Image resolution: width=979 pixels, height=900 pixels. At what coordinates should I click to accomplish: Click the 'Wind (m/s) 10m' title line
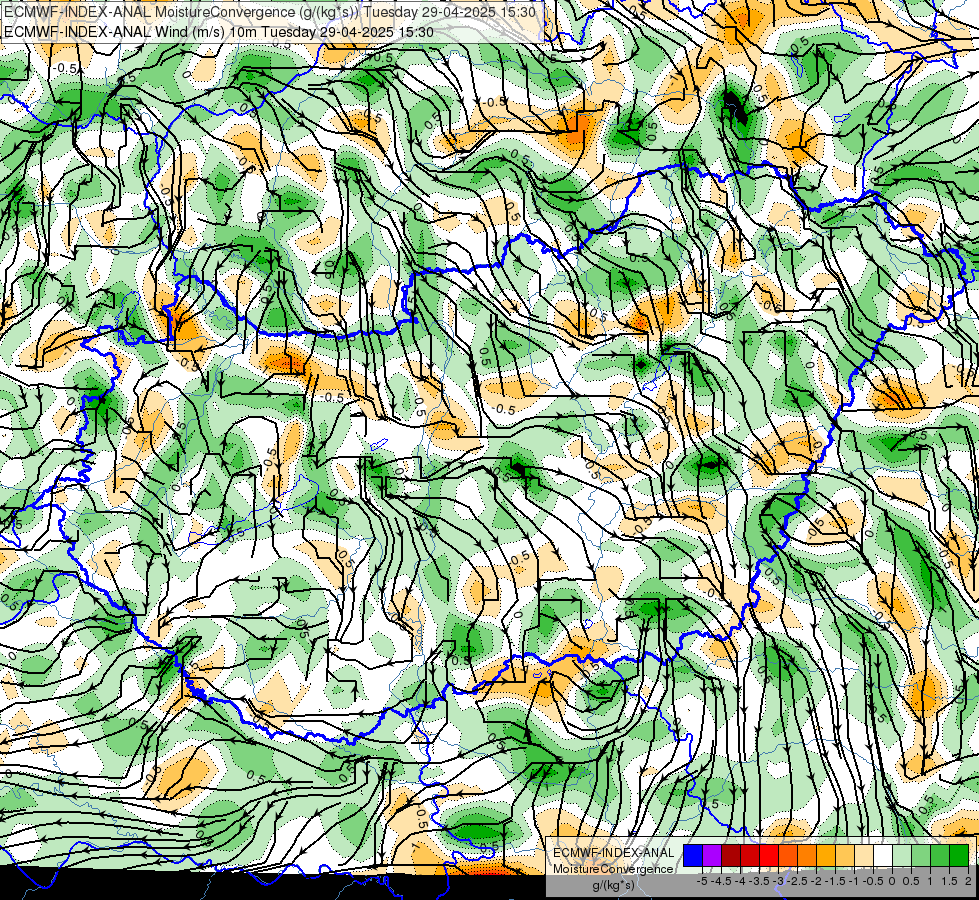click(x=219, y=32)
